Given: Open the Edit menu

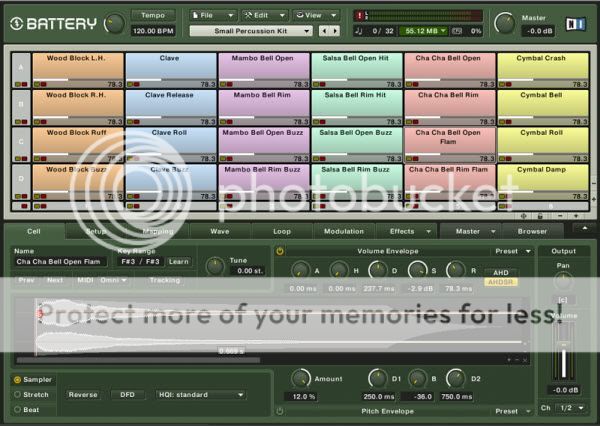Looking at the screenshot, I should point(265,15).
